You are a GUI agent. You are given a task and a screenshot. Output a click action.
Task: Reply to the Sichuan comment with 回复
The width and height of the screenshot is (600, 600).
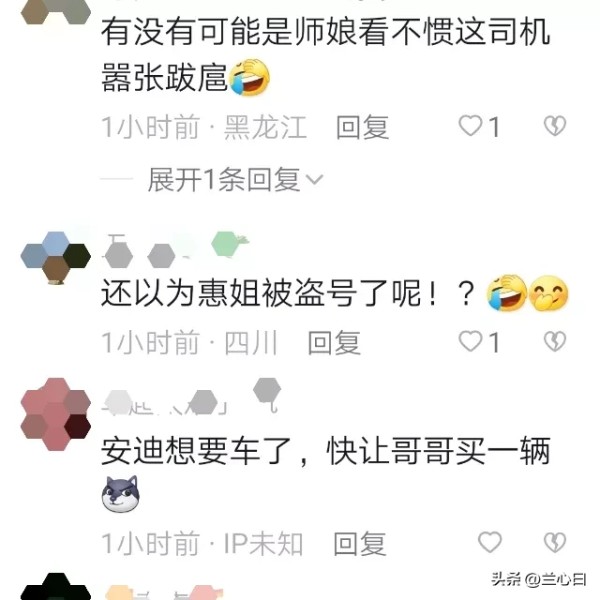coord(334,342)
